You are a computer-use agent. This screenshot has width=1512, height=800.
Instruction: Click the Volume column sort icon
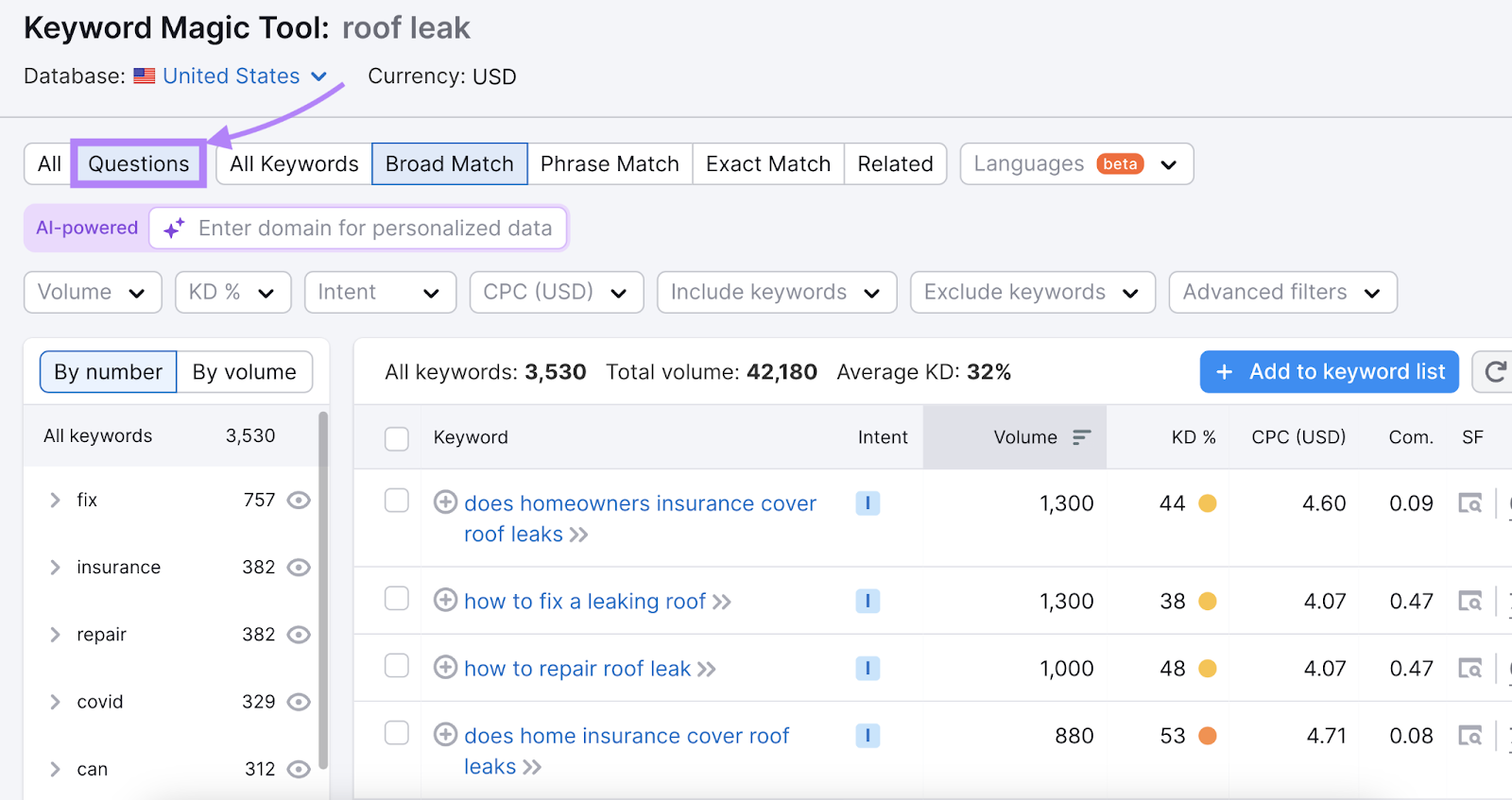(x=1081, y=437)
